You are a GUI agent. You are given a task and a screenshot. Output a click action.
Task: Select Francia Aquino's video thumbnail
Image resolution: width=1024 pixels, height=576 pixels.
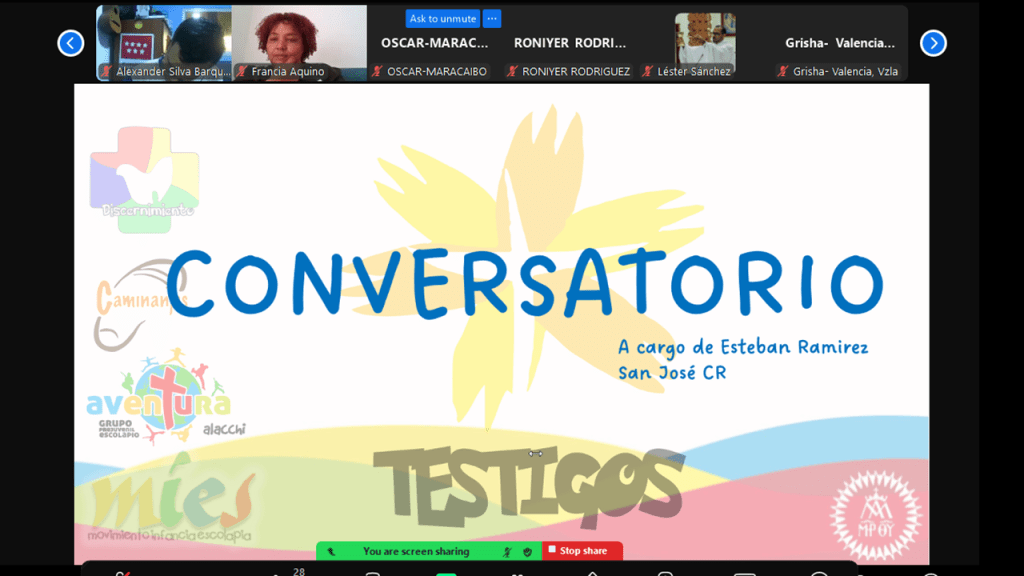(x=299, y=40)
